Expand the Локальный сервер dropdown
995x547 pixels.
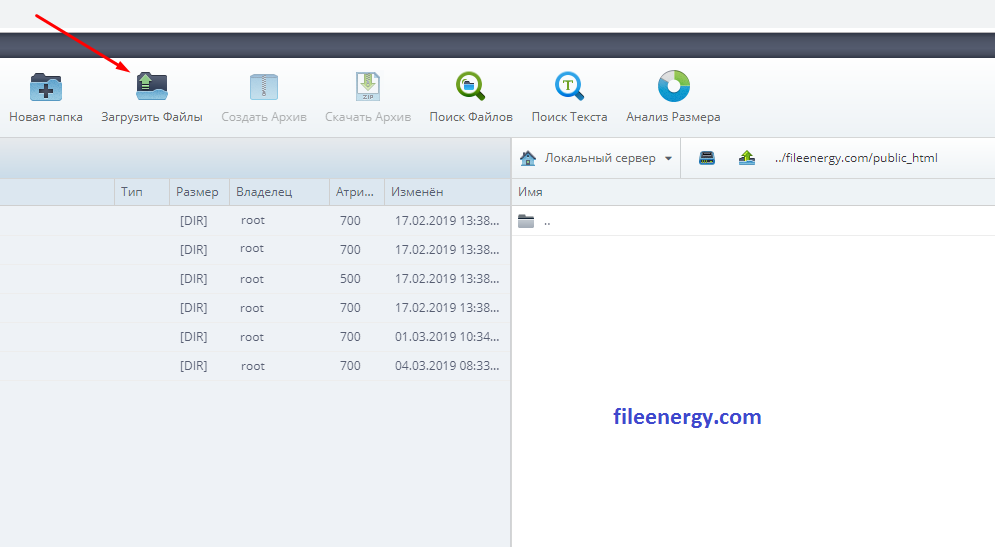pyautogui.click(x=668, y=159)
